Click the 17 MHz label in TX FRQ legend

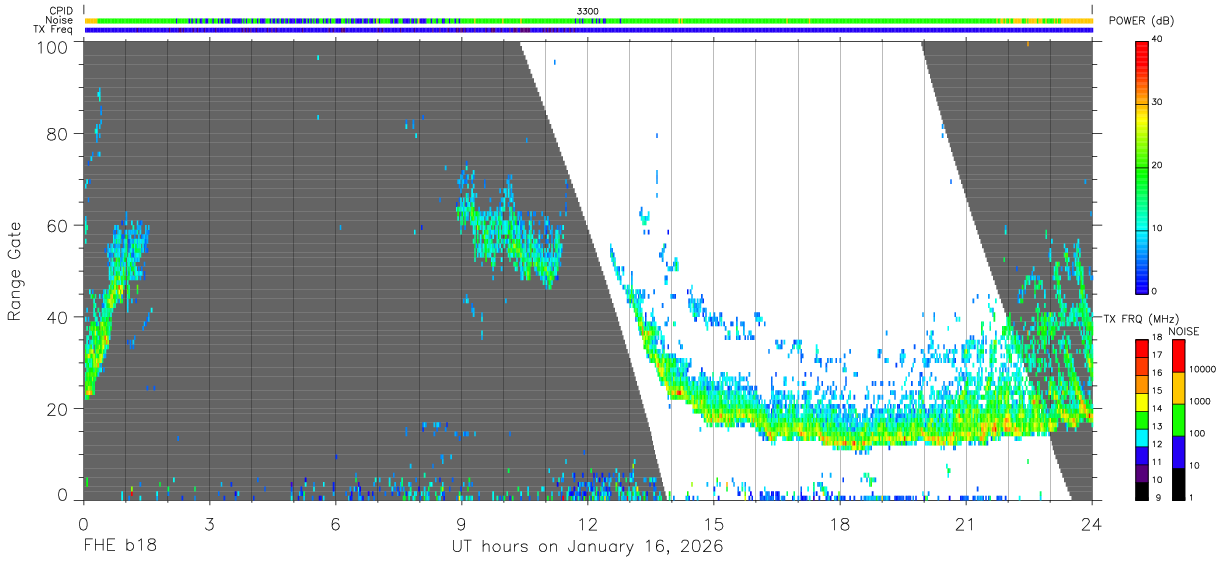[x=1157, y=355]
